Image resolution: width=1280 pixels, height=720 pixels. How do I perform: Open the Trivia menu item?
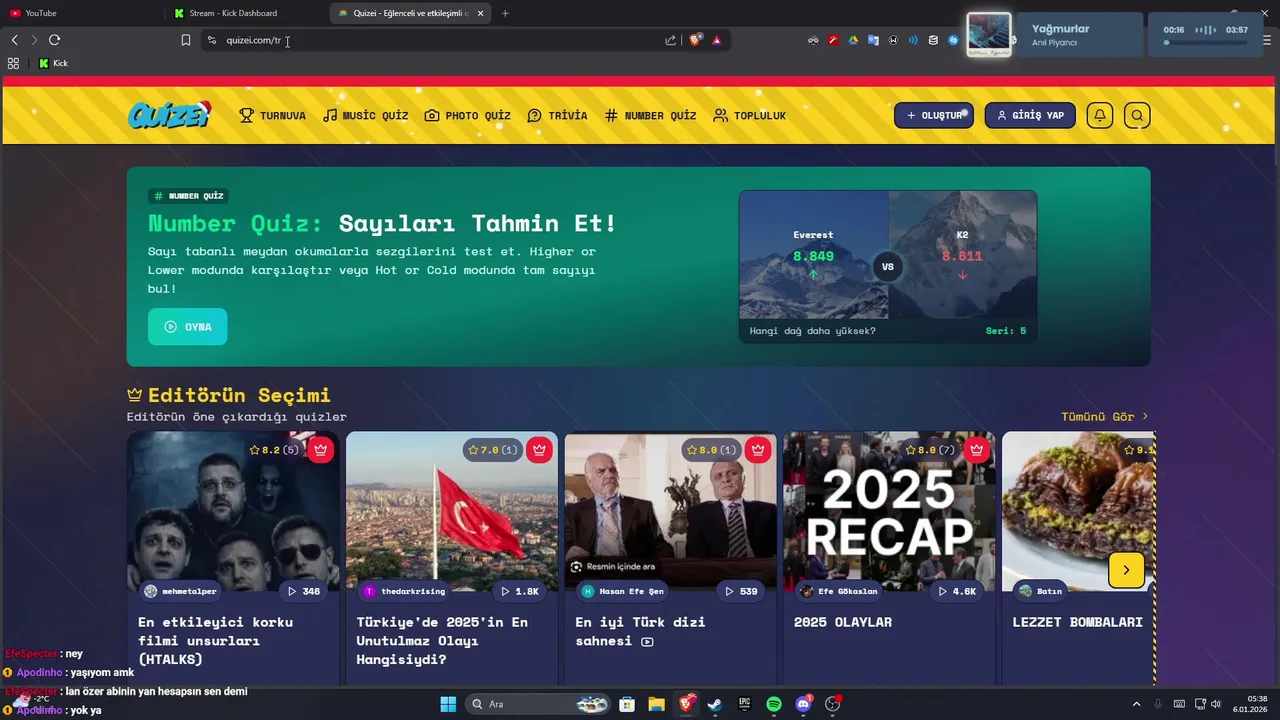(558, 115)
